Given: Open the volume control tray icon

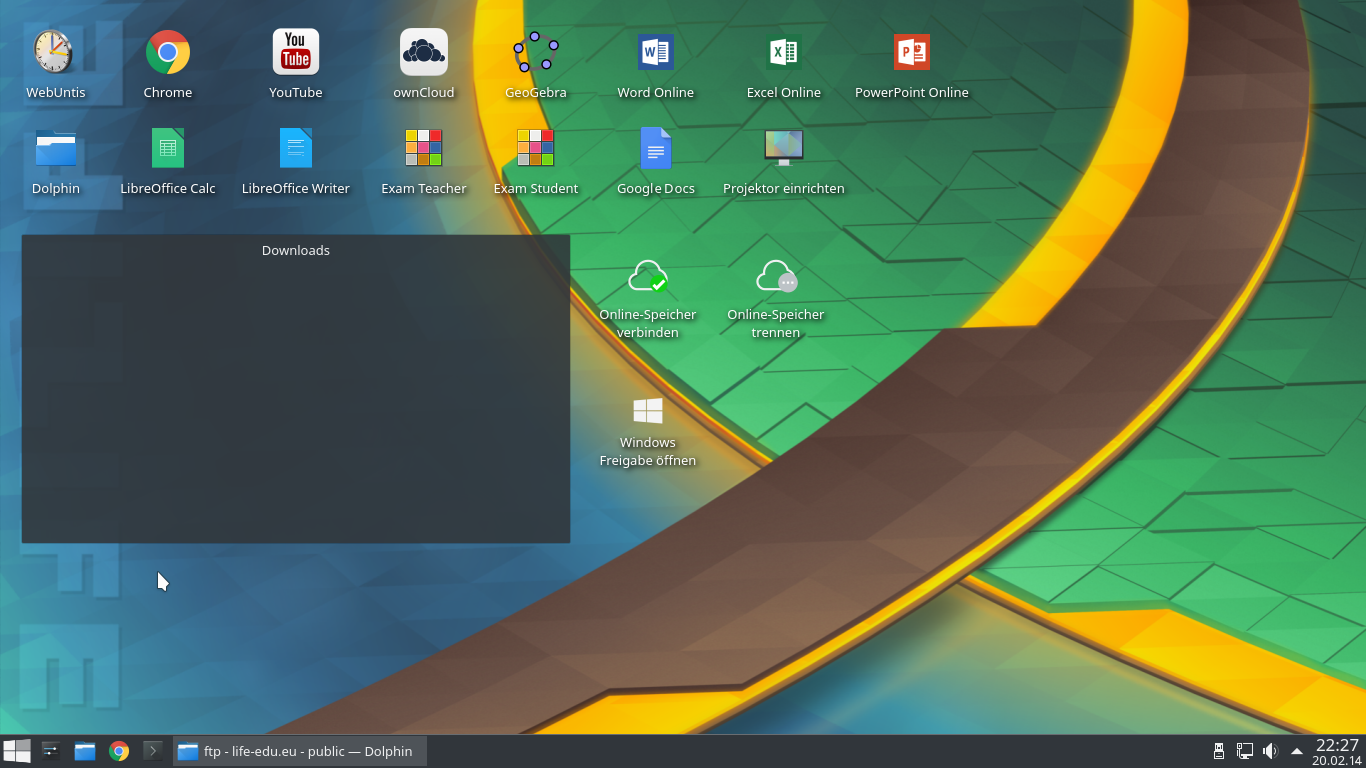Looking at the screenshot, I should (1270, 751).
